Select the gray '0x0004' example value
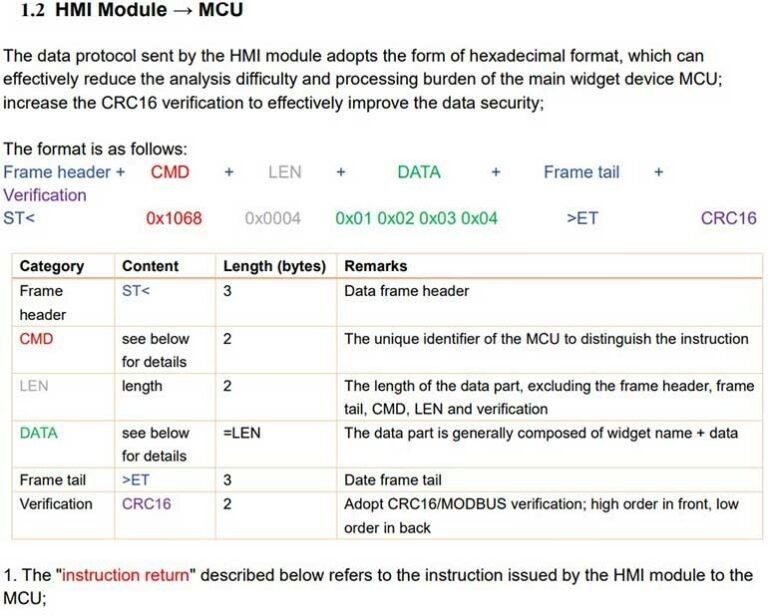Image resolution: width=768 pixels, height=616 pixels. click(272, 218)
